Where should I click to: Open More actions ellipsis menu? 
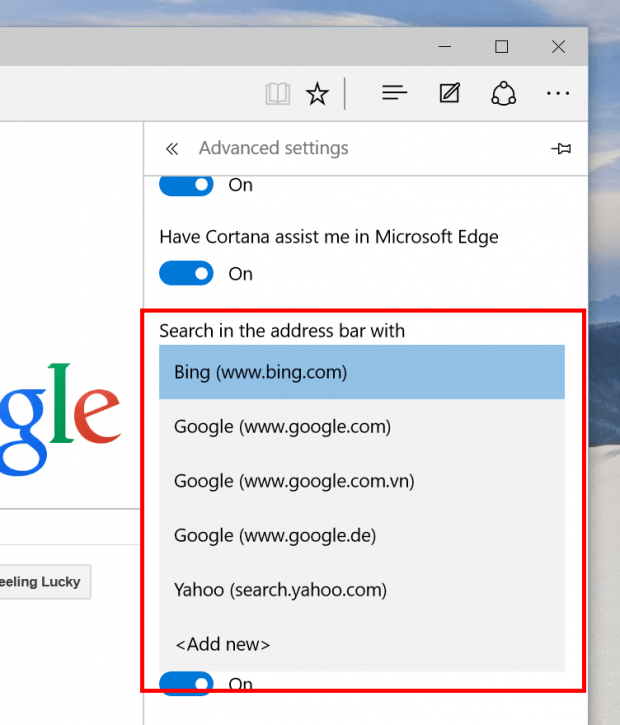[558, 93]
